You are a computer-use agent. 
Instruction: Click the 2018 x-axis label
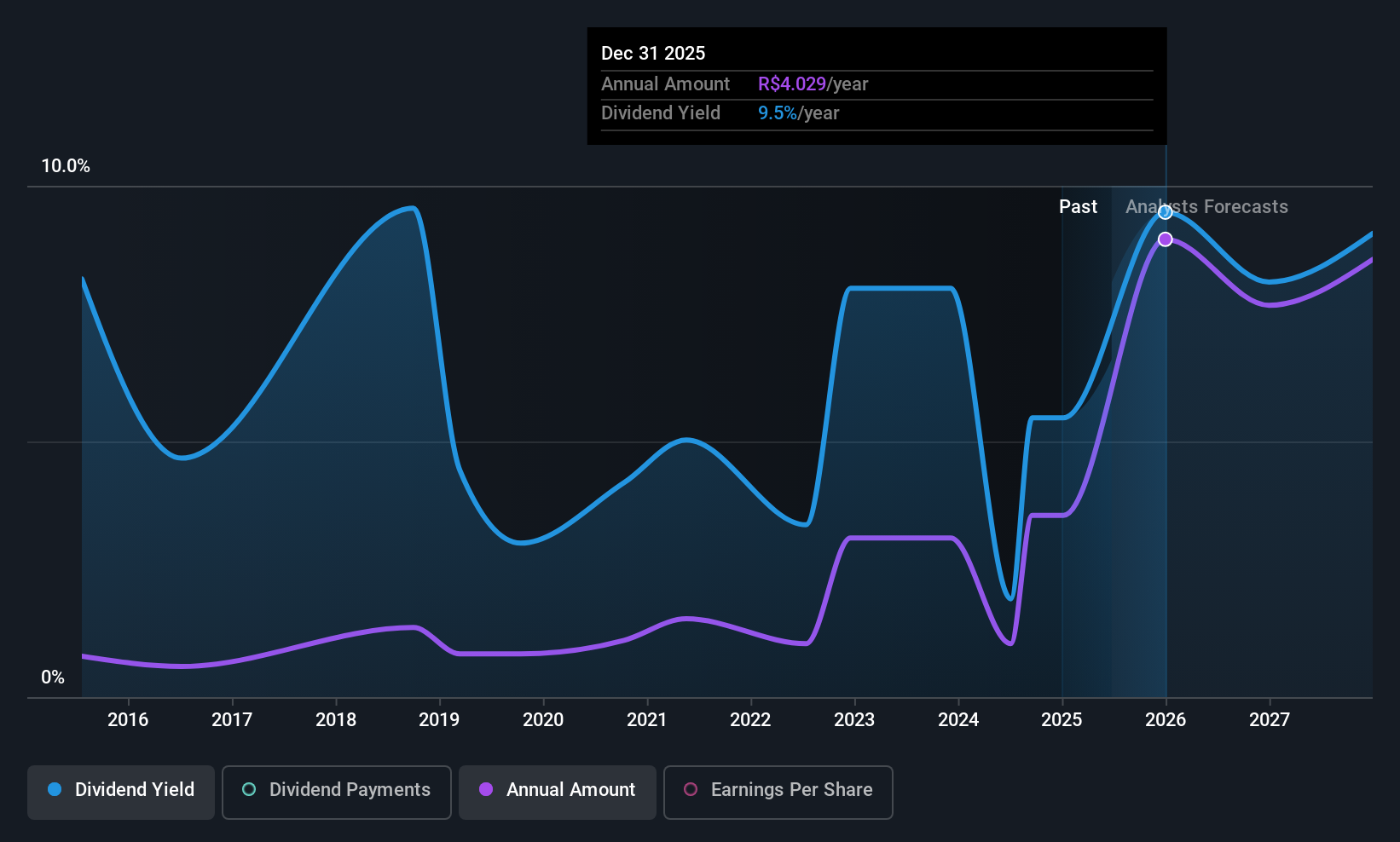(x=336, y=719)
